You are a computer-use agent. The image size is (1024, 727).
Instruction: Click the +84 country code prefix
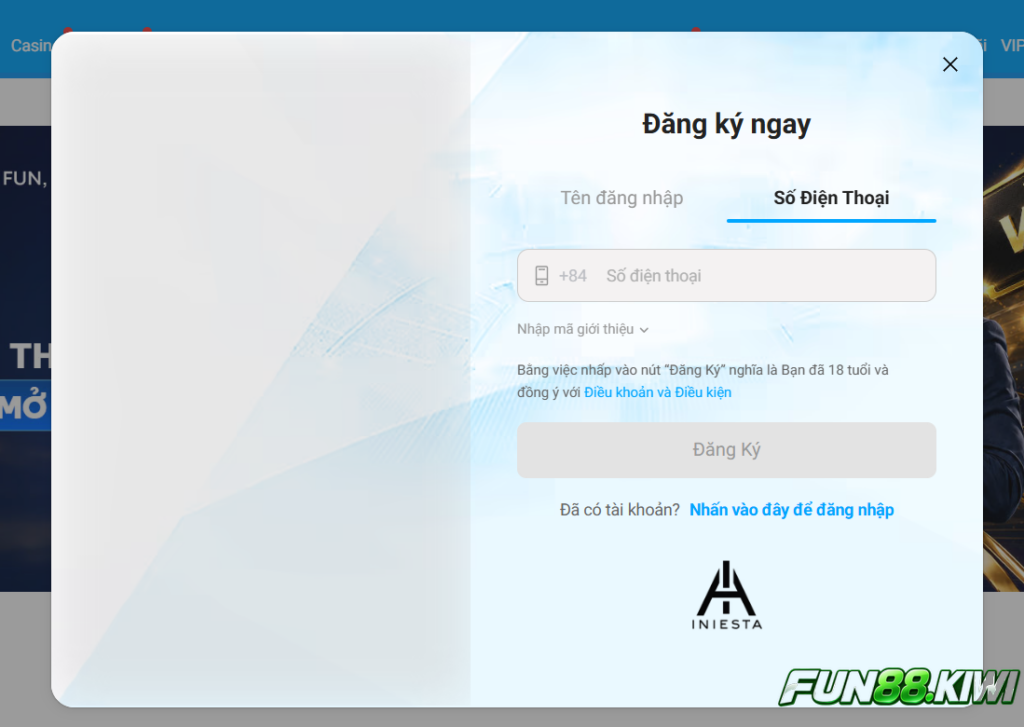pyautogui.click(x=573, y=276)
